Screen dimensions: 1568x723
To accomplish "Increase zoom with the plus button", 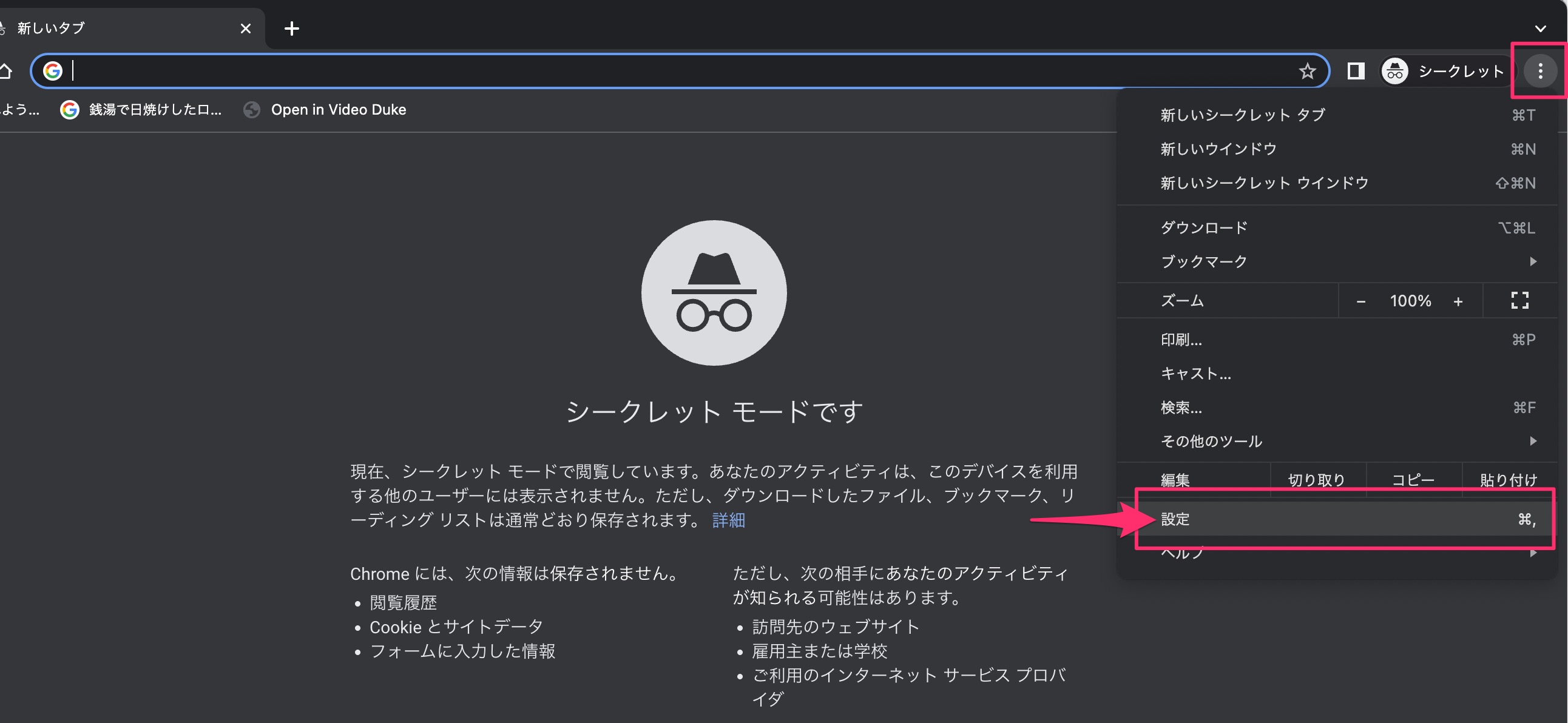I will [x=1458, y=301].
